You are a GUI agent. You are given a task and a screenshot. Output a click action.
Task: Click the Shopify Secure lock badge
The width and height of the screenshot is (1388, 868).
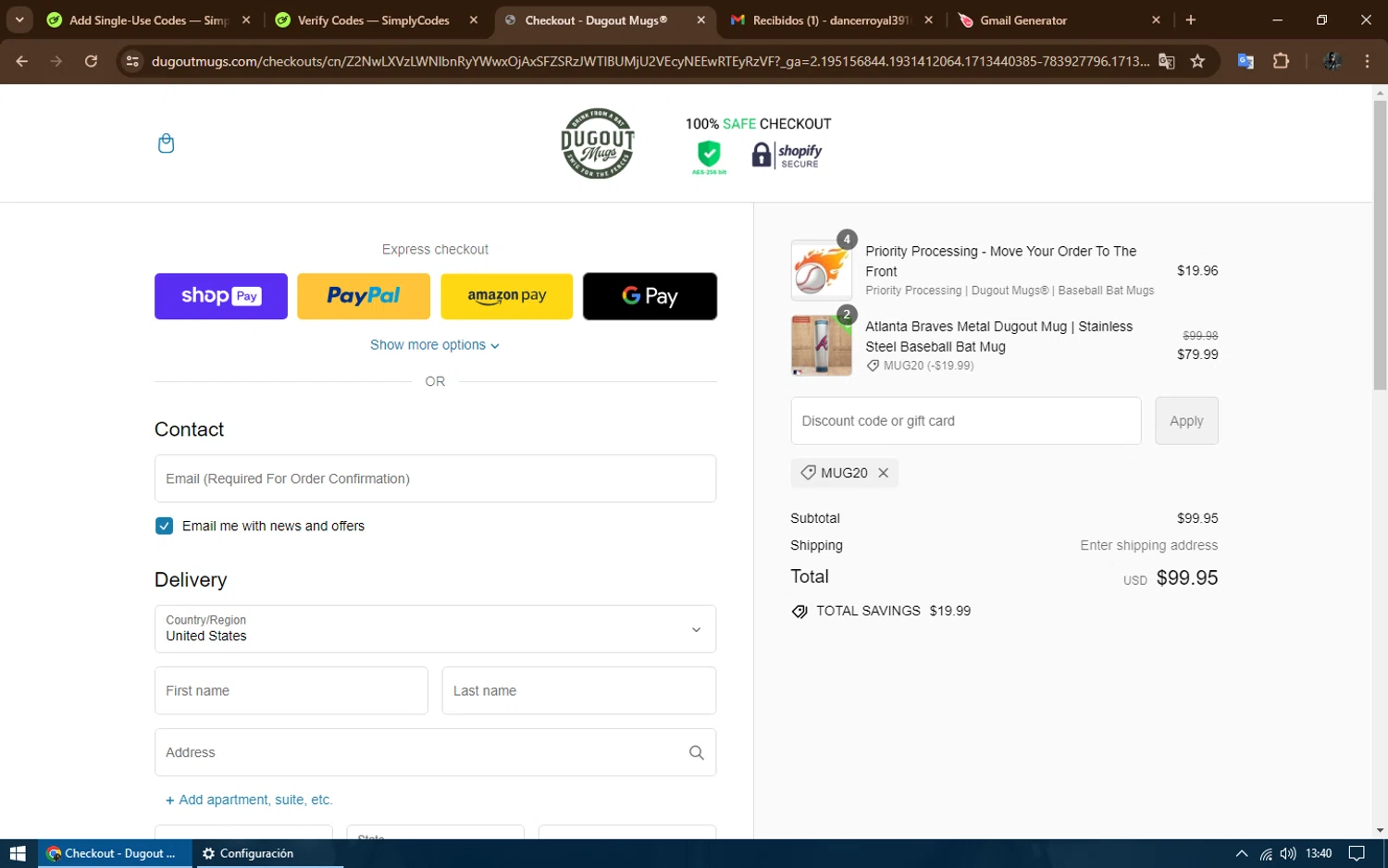[x=787, y=155]
